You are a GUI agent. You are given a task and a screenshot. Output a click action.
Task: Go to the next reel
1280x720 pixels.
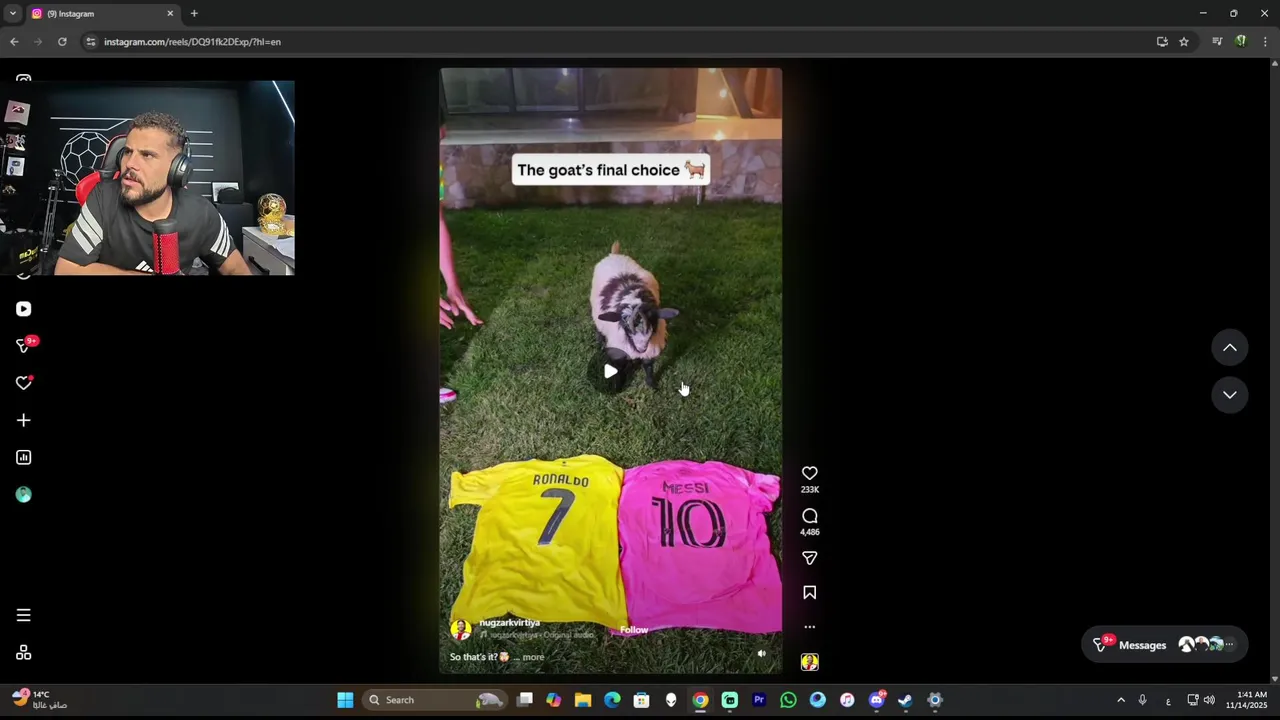[x=1230, y=395]
